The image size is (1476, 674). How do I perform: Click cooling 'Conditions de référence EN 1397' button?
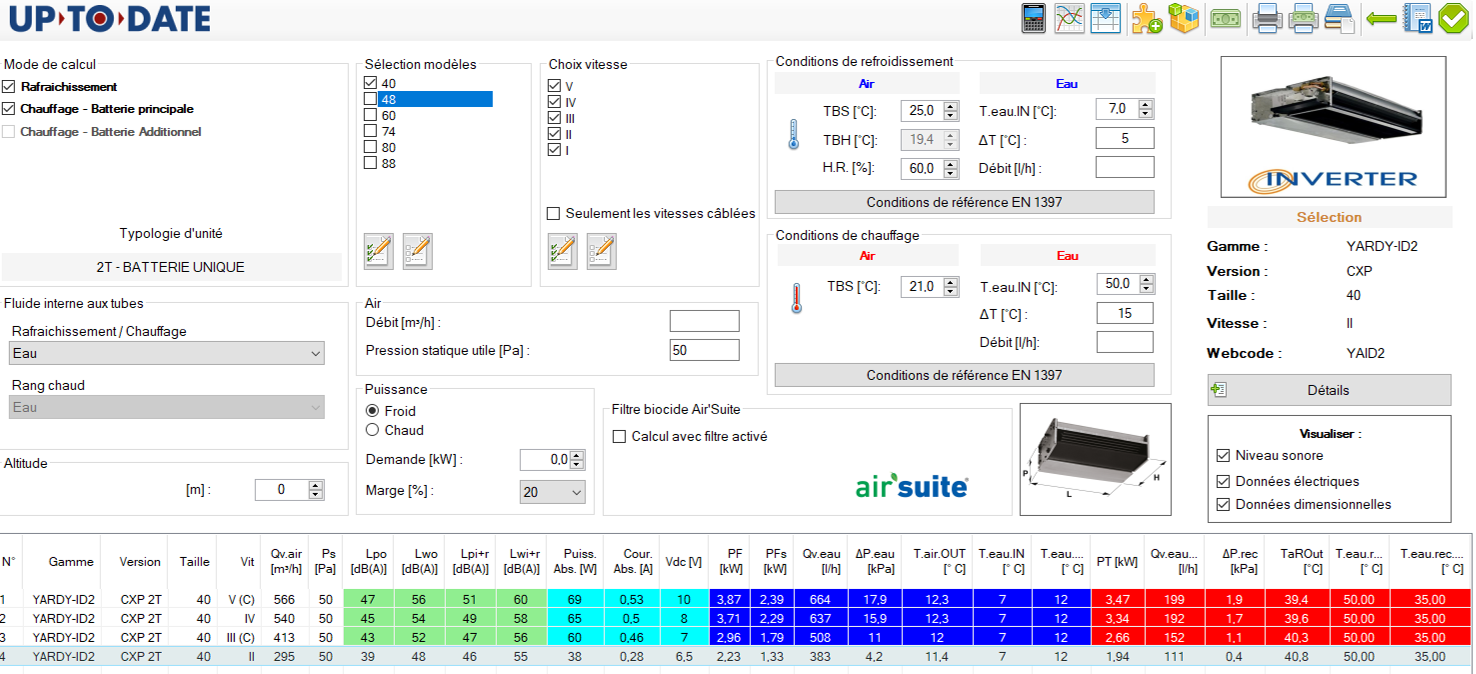click(x=964, y=202)
